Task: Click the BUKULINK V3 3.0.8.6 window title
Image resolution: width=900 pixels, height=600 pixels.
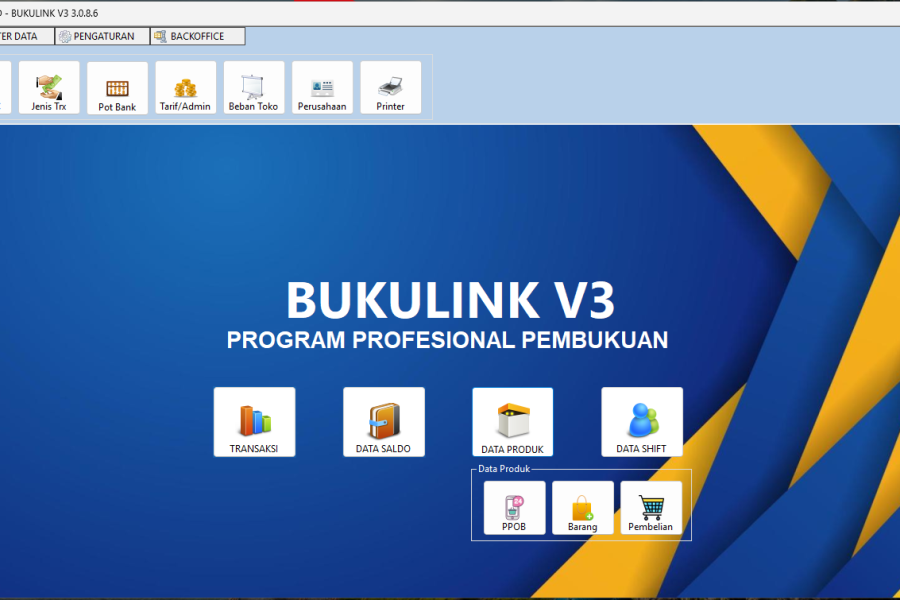Action: pos(55,13)
